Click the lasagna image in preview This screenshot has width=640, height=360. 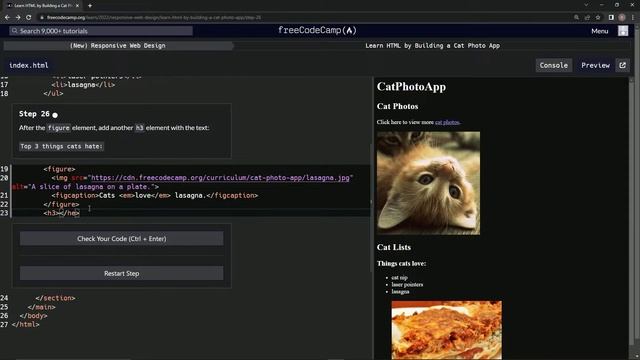click(447, 330)
